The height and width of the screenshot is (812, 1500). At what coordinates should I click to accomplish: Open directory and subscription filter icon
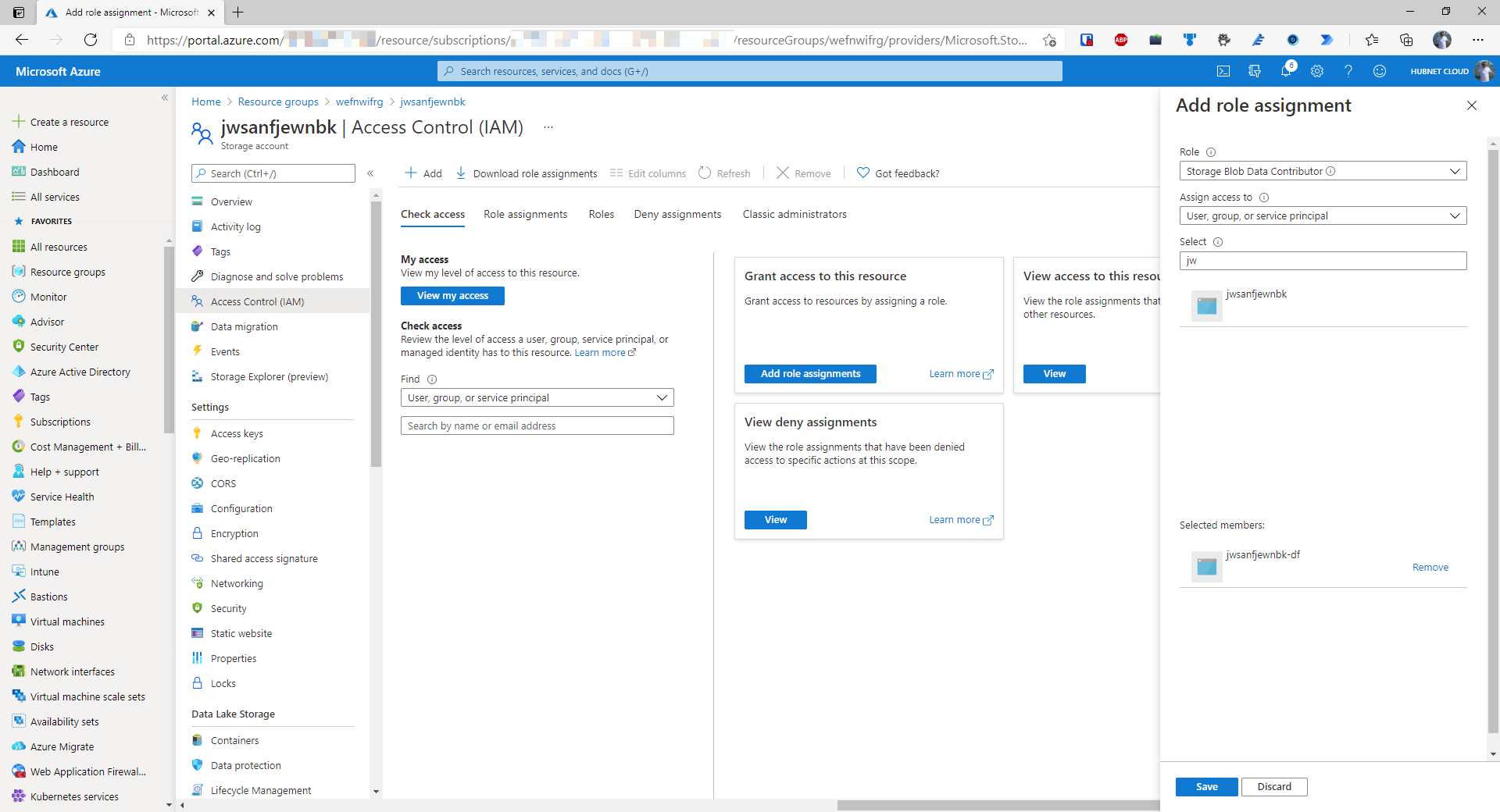click(1255, 71)
